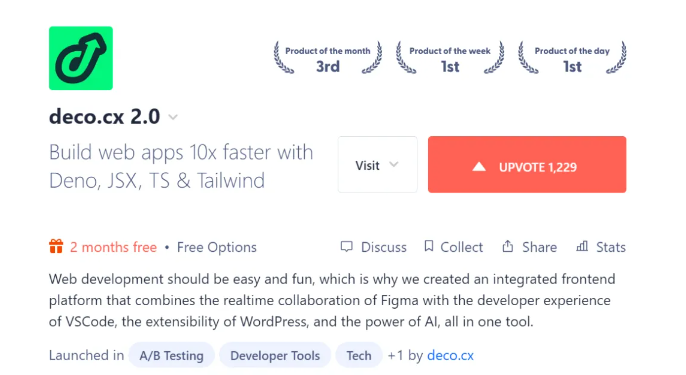Open the Visit dropdown arrow
686x375 pixels.
click(394, 165)
